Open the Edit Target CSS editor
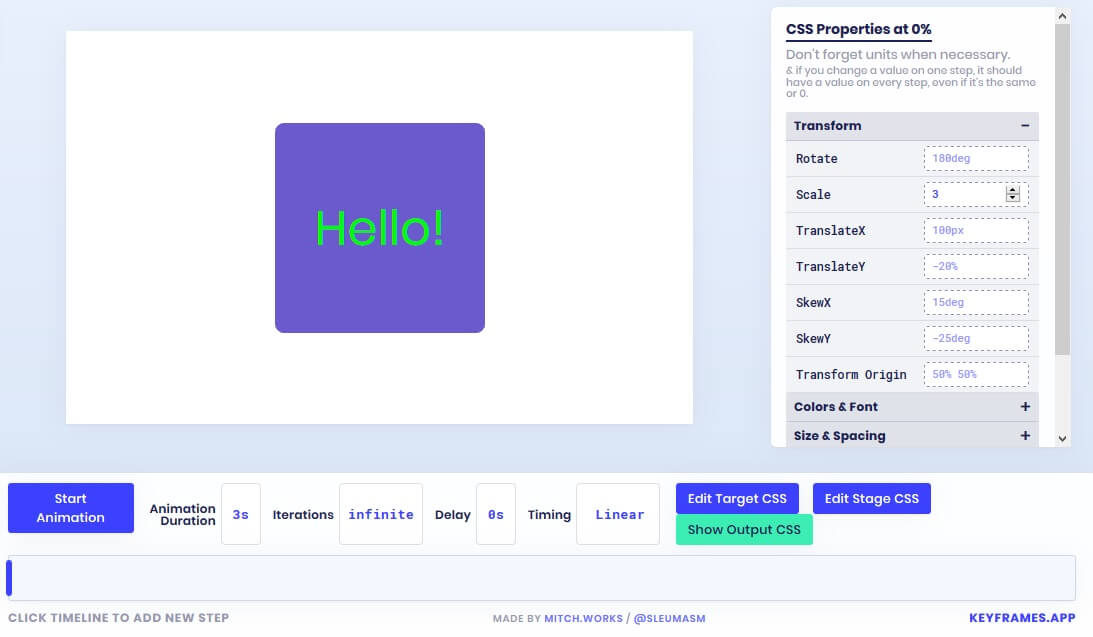Viewport: 1093px width, 637px height. (737, 498)
